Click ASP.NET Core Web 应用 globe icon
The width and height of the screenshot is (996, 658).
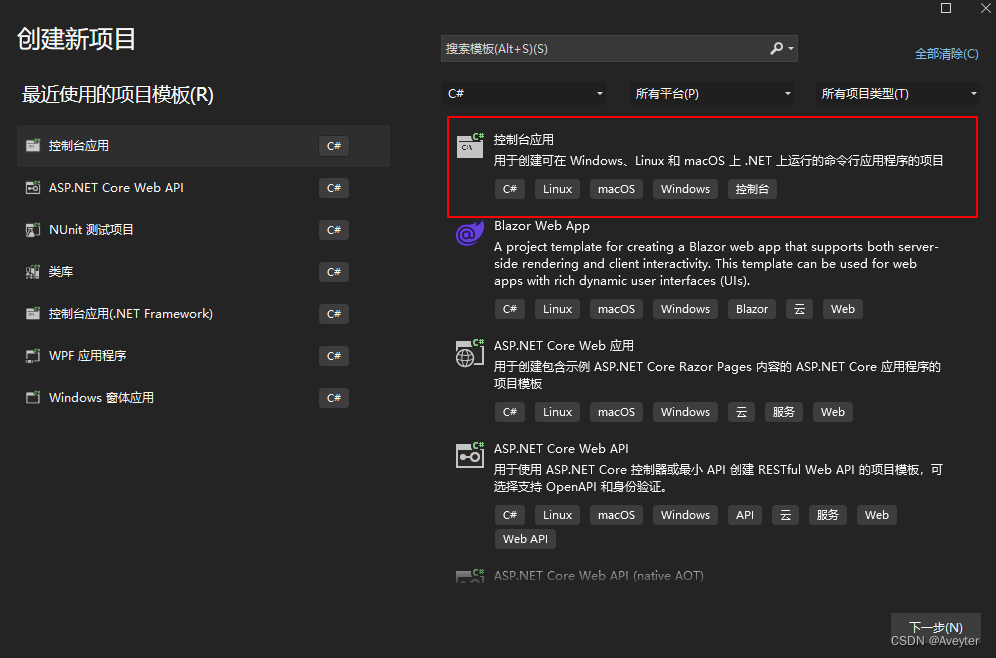470,353
